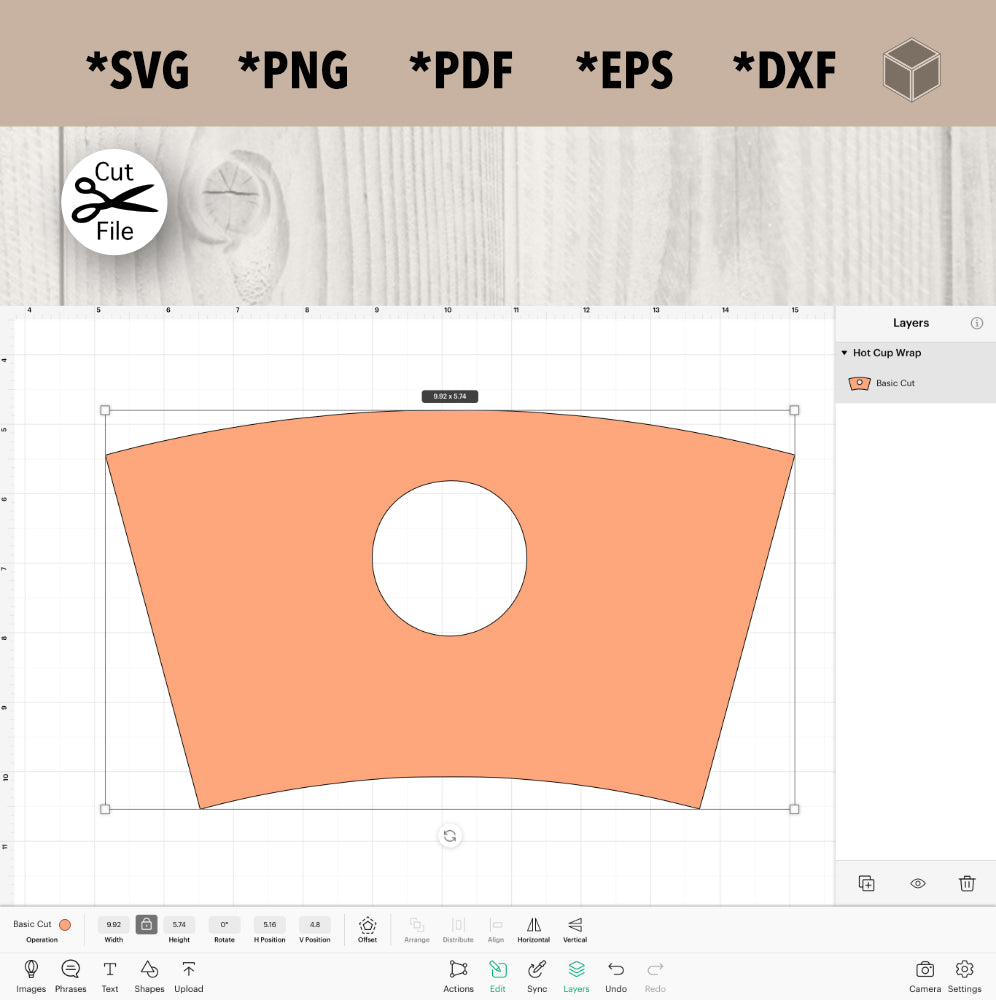
Task: Collapse the Hot Cup Wrap group
Action: click(844, 353)
